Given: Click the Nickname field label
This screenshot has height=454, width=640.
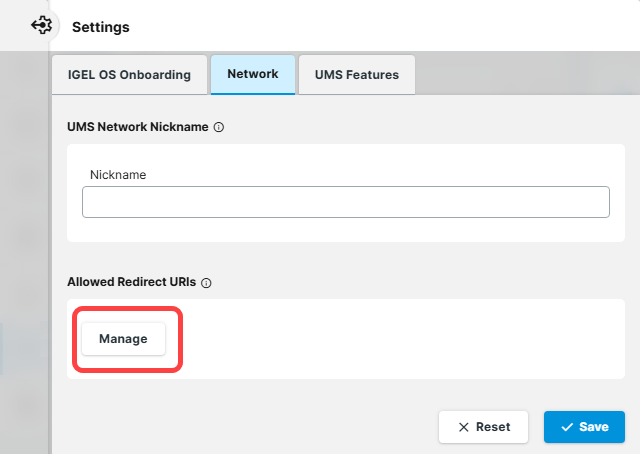Looking at the screenshot, I should [x=118, y=174].
